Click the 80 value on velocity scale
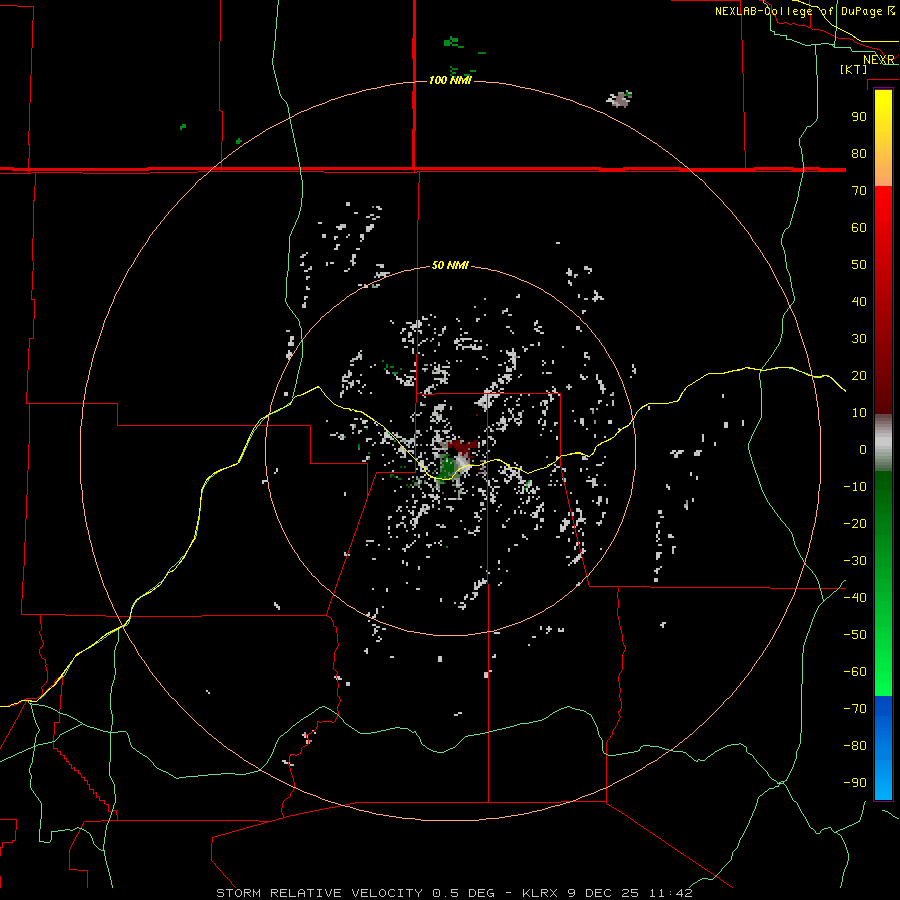Viewport: 900px width, 900px height. click(x=859, y=153)
